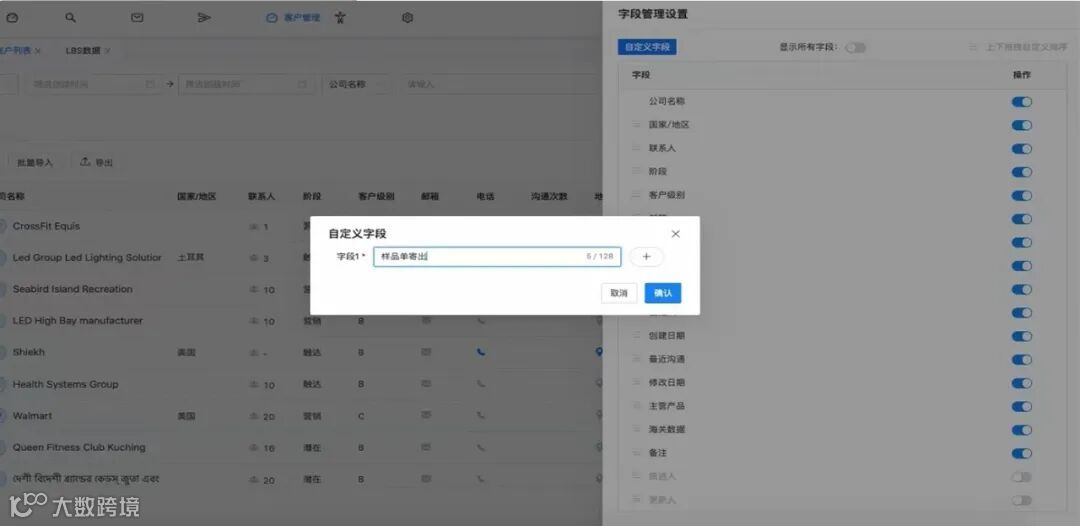Toggle the 海关数据 field switch

click(x=1021, y=430)
